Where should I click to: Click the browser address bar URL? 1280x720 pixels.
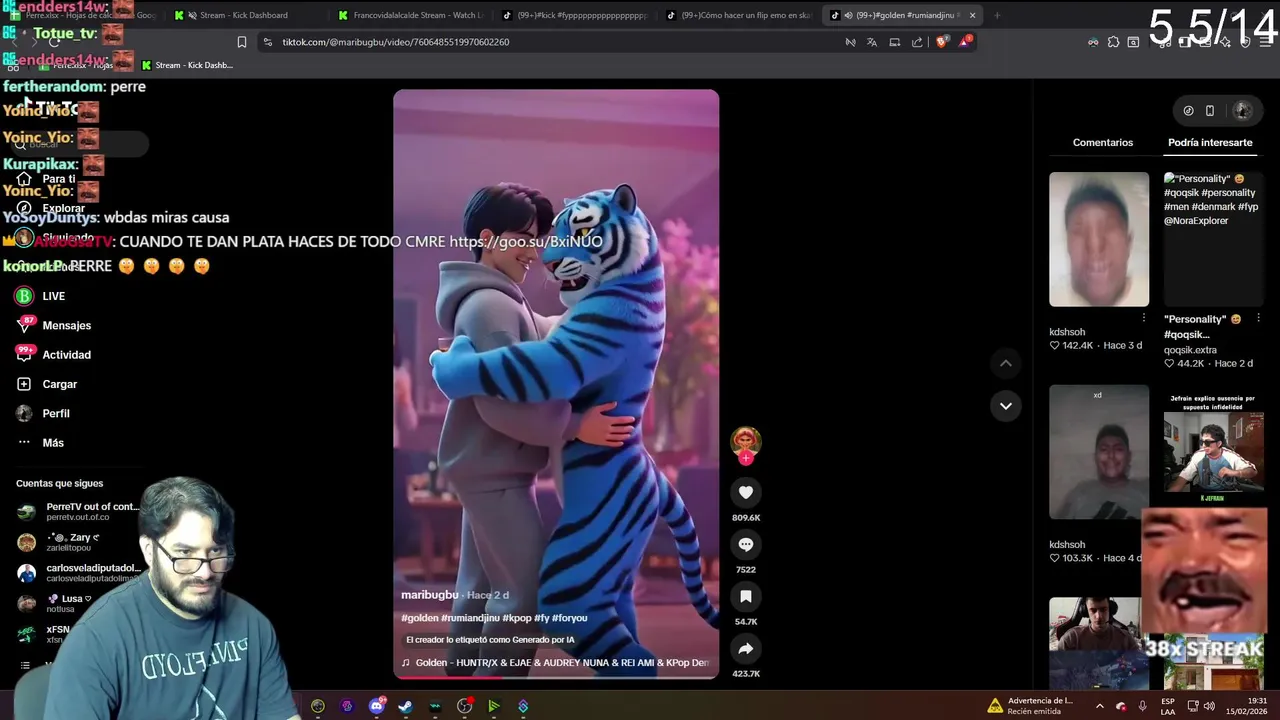pos(396,42)
